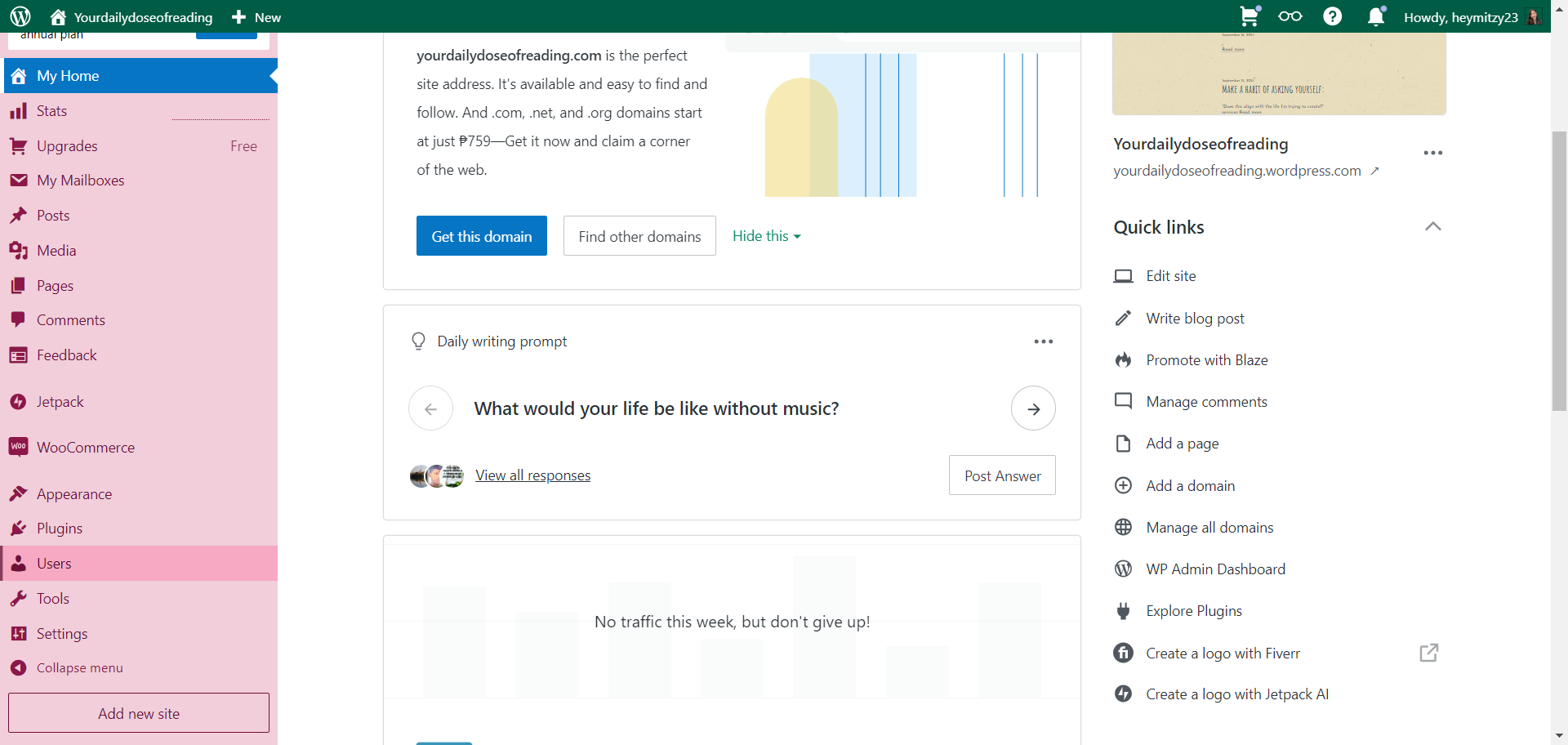This screenshot has width=1568, height=745.
Task: Open the Reader glasses icon
Action: [1290, 16]
